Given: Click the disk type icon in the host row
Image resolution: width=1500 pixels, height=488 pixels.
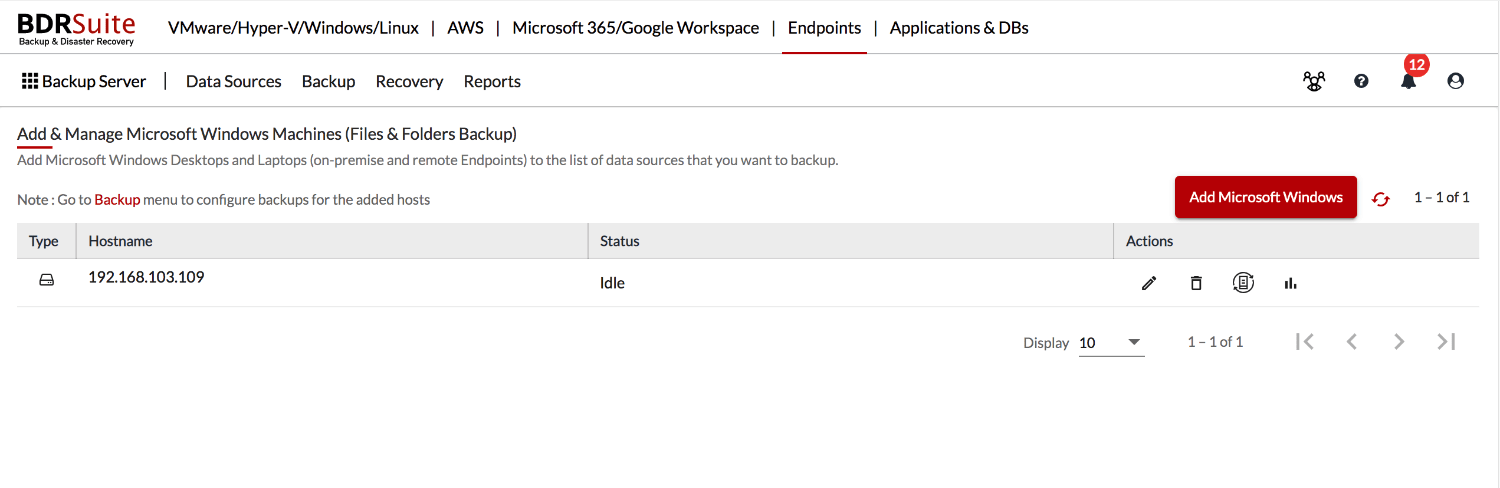Looking at the screenshot, I should coord(46,281).
